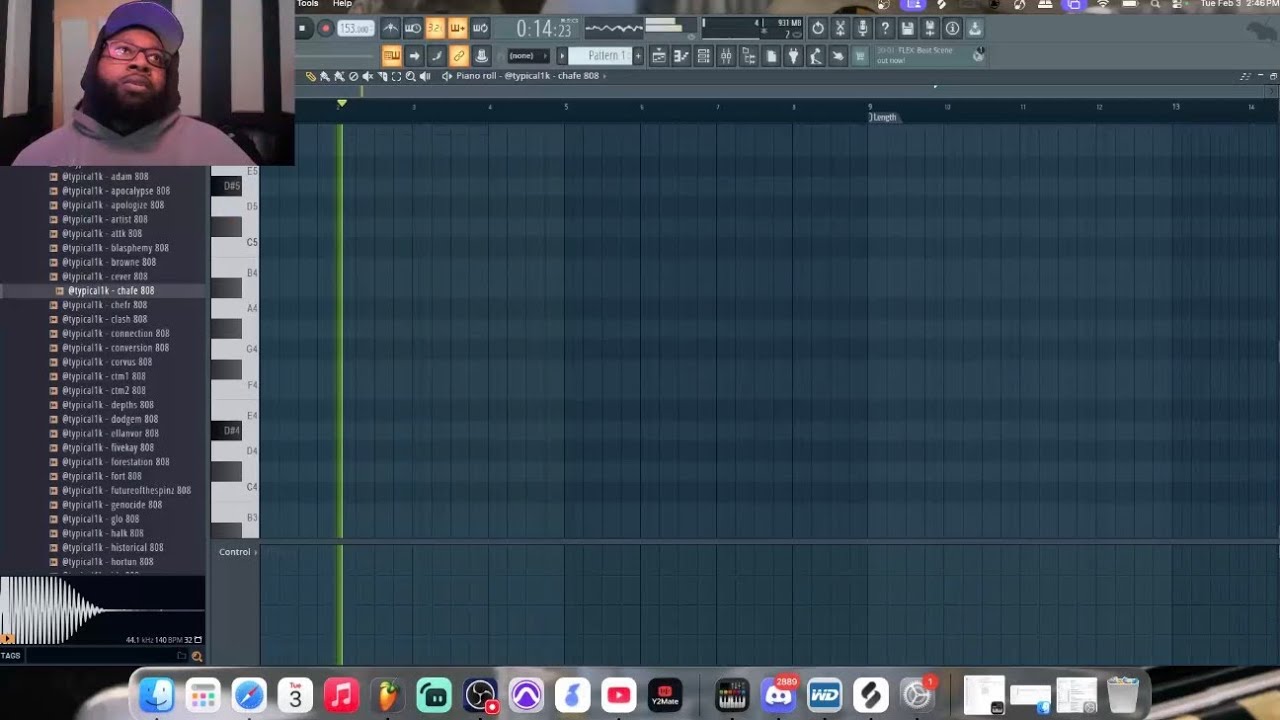This screenshot has height=720, width=1280.
Task: Click the sample waveform preview
Action: point(103,610)
